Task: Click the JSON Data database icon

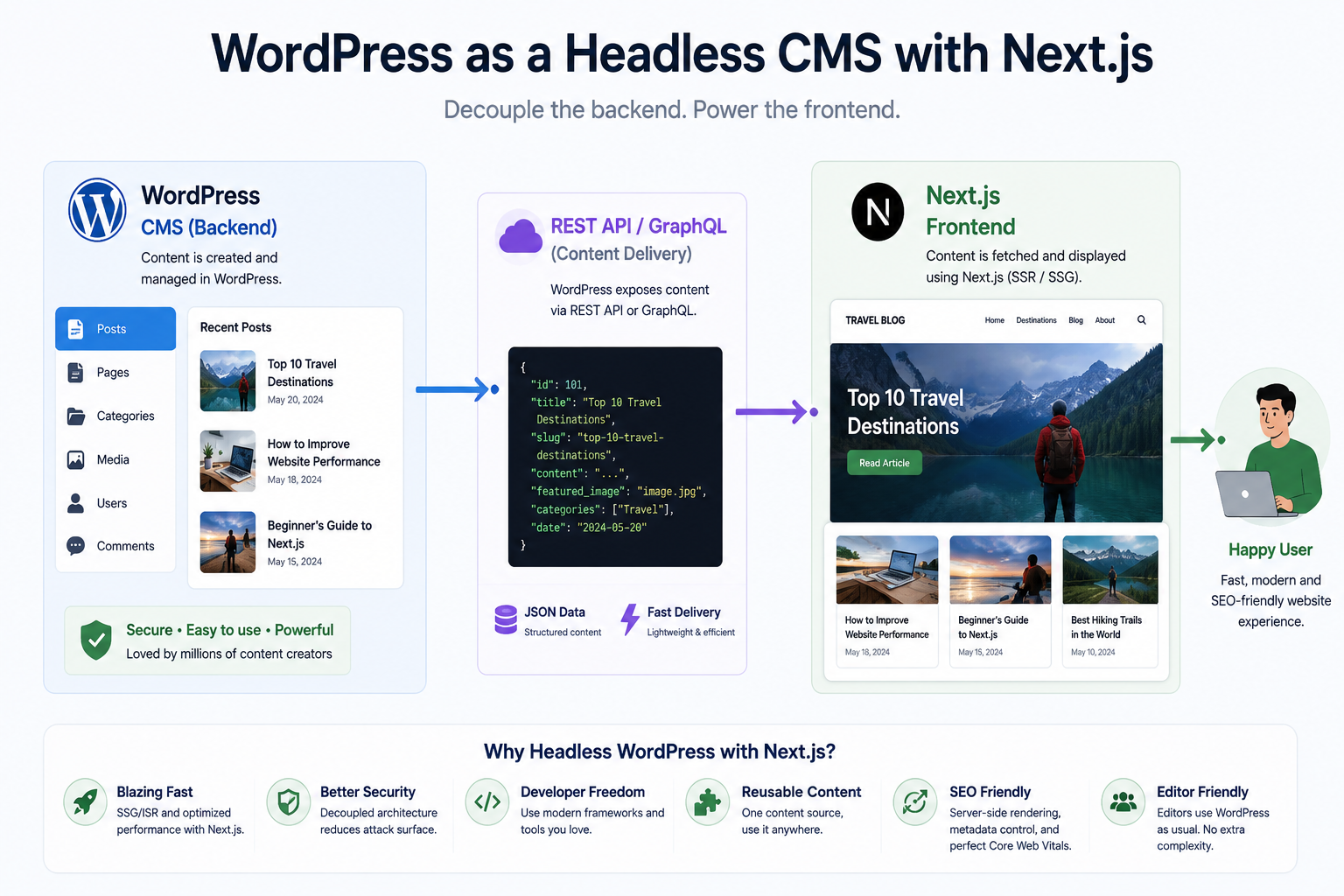Action: pyautogui.click(x=506, y=619)
